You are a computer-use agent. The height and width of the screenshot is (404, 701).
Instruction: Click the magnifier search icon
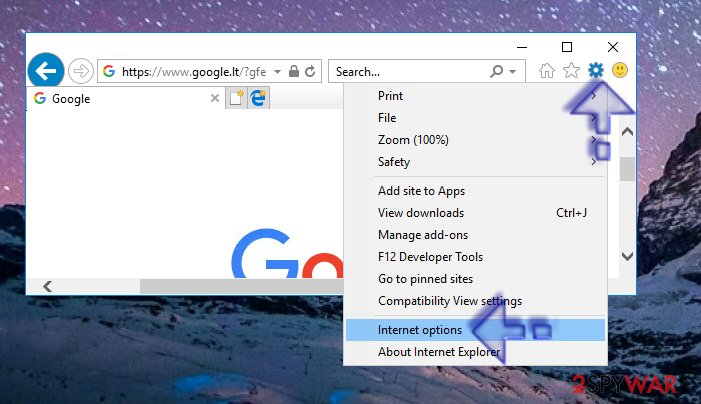pyautogui.click(x=497, y=71)
